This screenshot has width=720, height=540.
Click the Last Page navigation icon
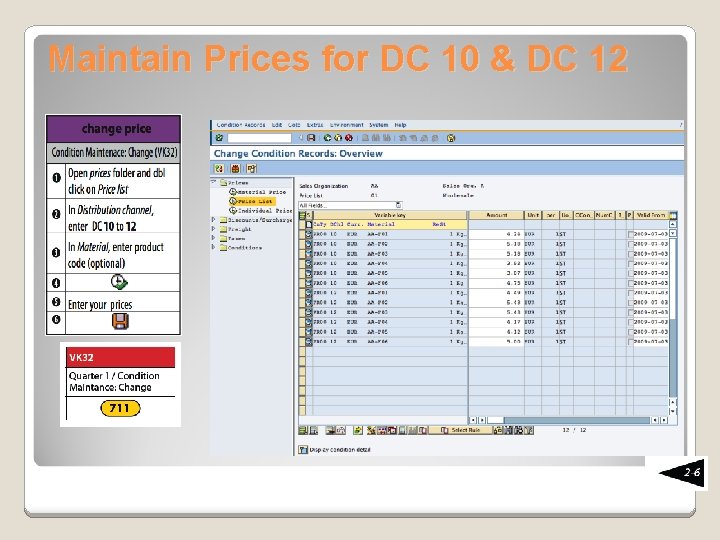(x=435, y=138)
